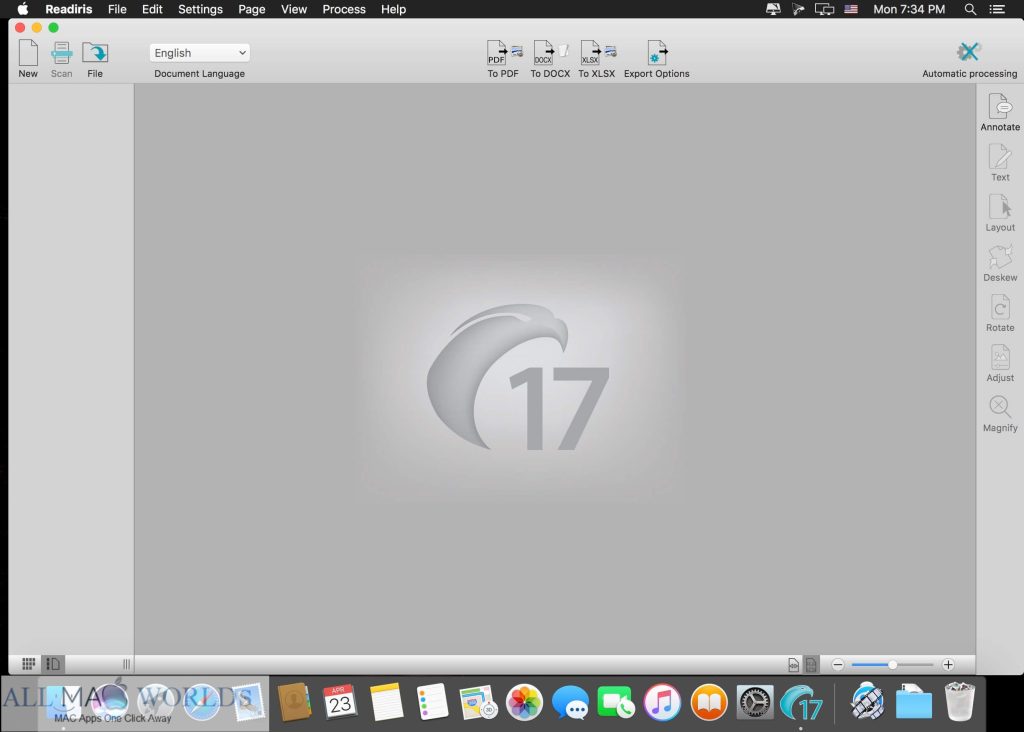
Task: Open iBooks from the Dock
Action: tap(709, 703)
